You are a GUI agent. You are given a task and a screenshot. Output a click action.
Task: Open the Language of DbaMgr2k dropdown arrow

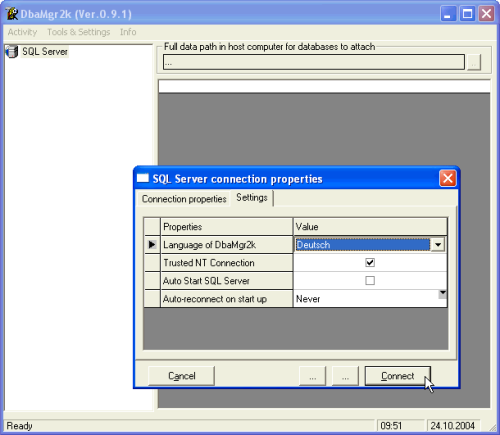[x=438, y=245]
